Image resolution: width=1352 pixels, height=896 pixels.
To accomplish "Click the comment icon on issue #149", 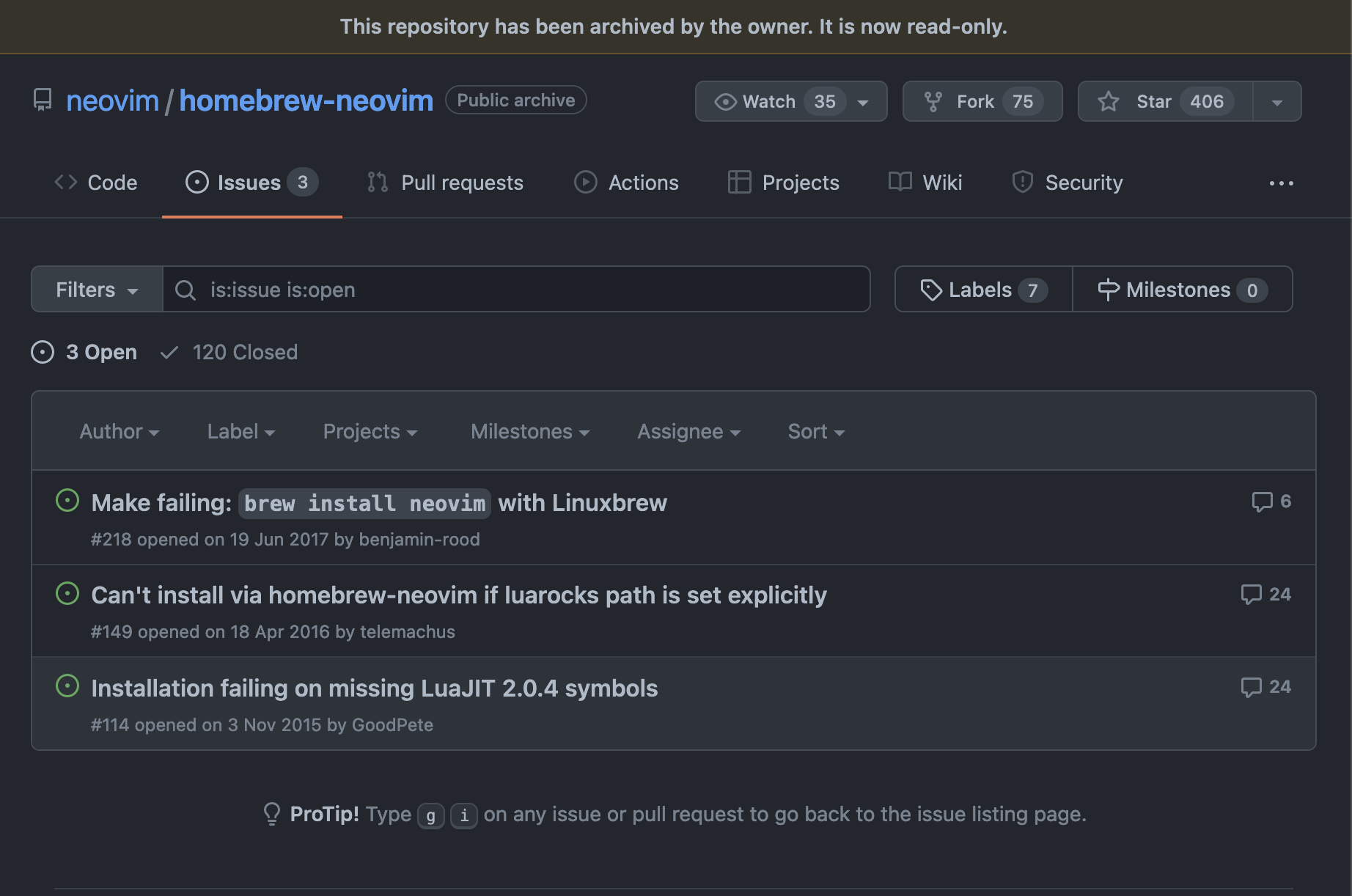I will pos(1253,594).
